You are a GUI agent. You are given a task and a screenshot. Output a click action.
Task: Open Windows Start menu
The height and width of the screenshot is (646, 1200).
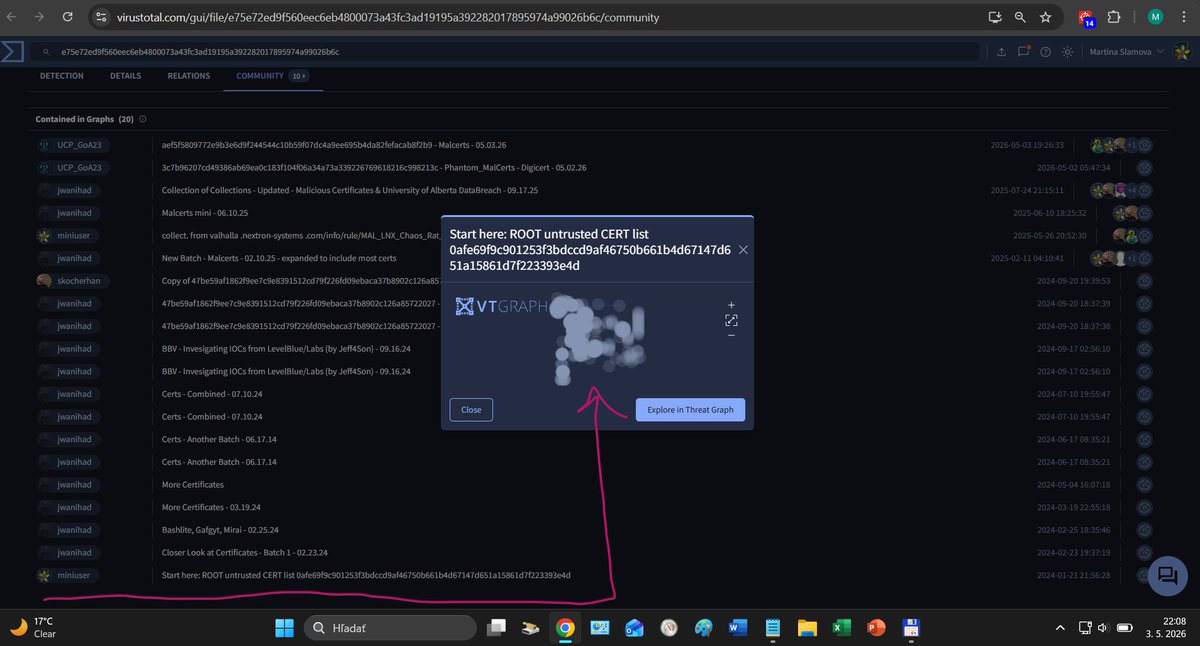[x=284, y=628]
